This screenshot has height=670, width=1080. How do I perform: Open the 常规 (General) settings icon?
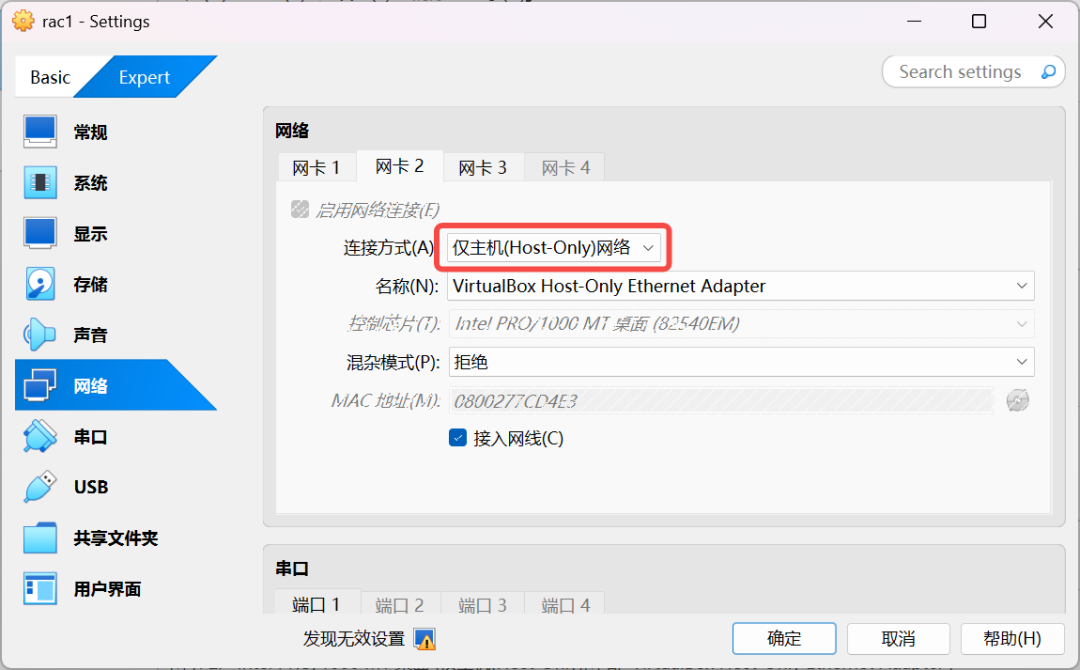(40, 132)
